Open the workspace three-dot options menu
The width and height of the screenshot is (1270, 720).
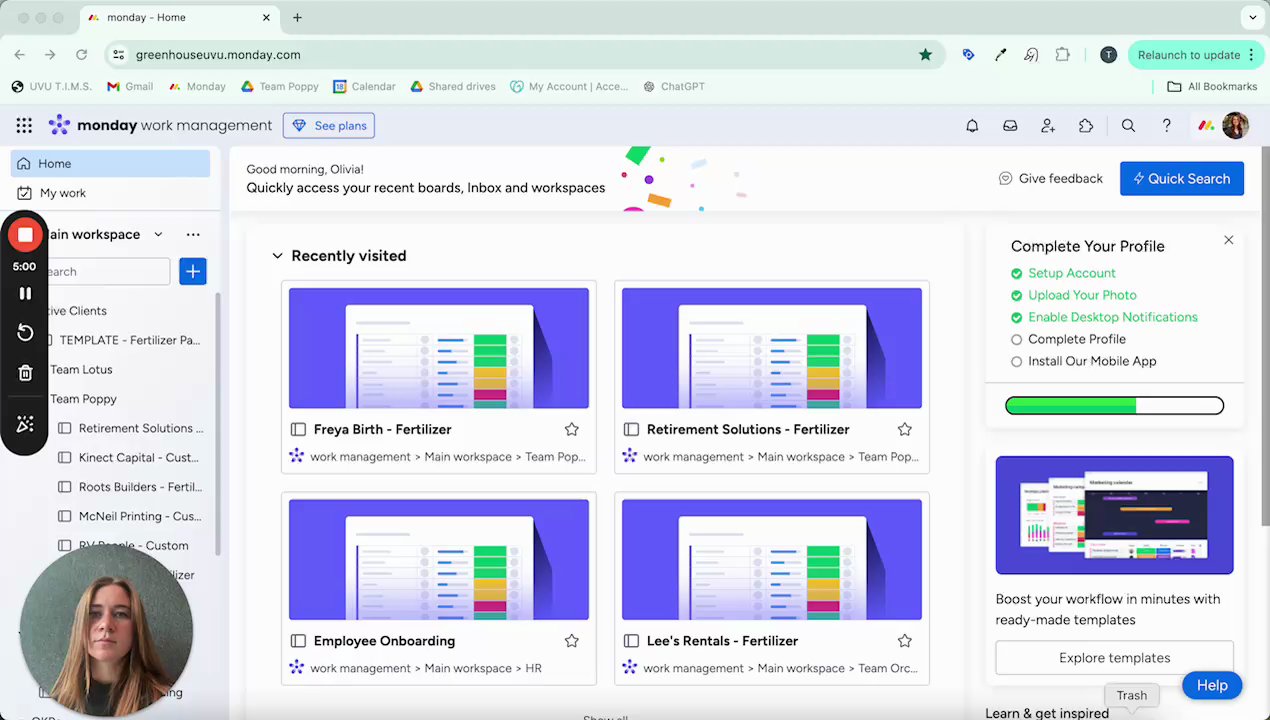193,234
